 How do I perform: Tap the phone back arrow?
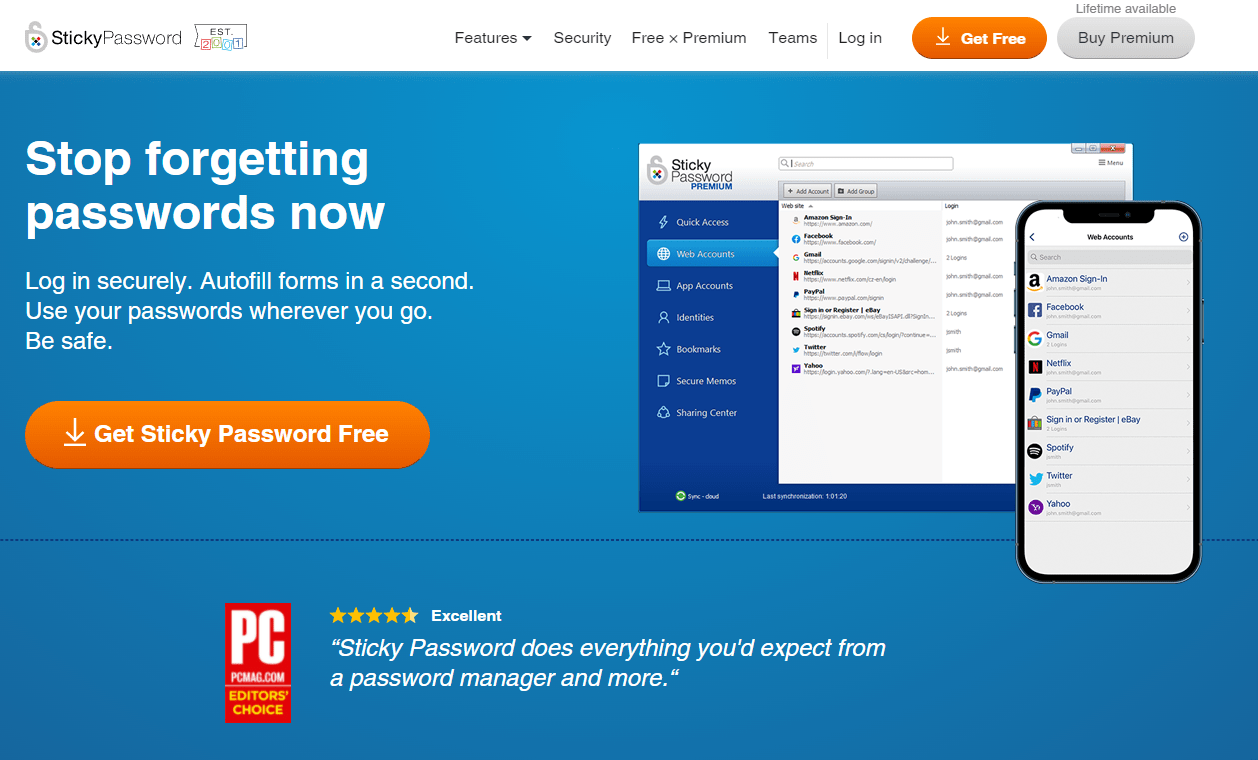click(1032, 237)
